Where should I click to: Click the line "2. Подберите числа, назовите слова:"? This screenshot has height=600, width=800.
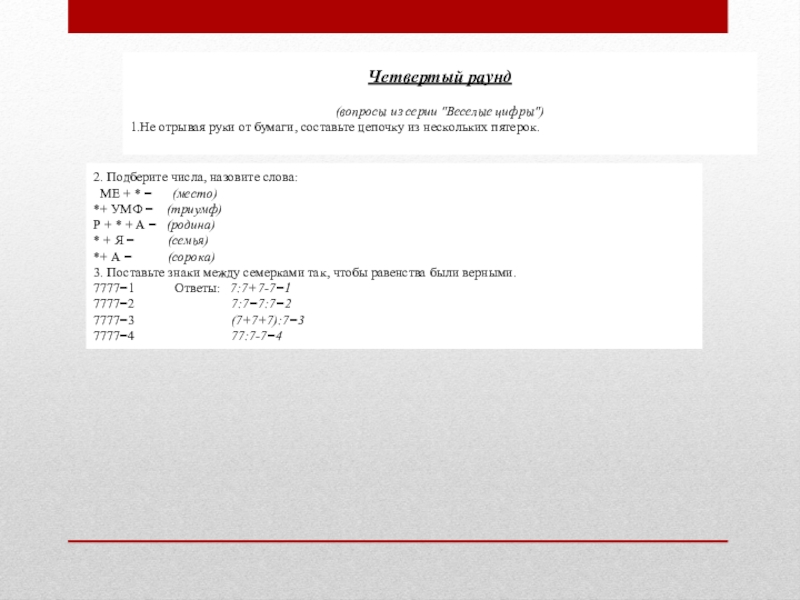(x=195, y=178)
